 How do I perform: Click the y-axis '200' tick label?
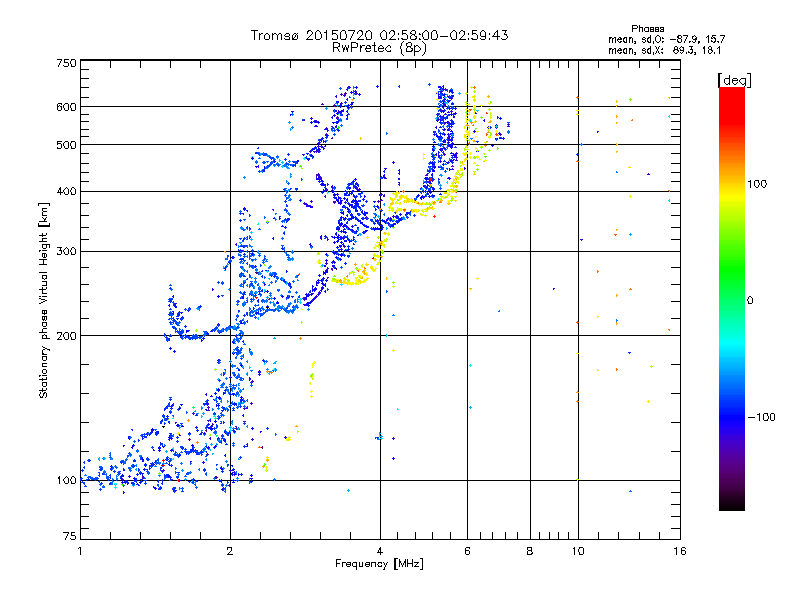coord(66,336)
